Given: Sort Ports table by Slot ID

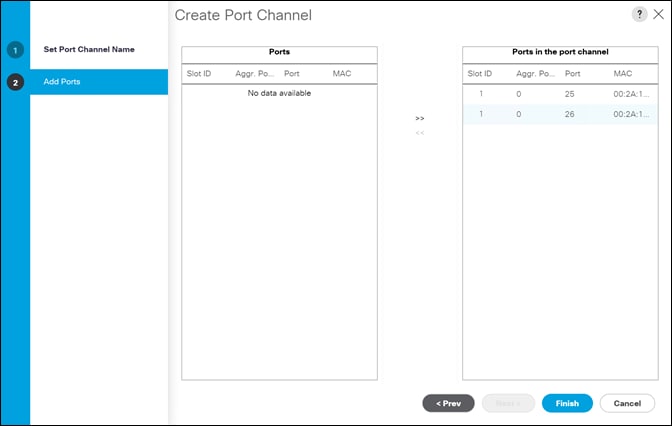Looking at the screenshot, I should [199, 74].
